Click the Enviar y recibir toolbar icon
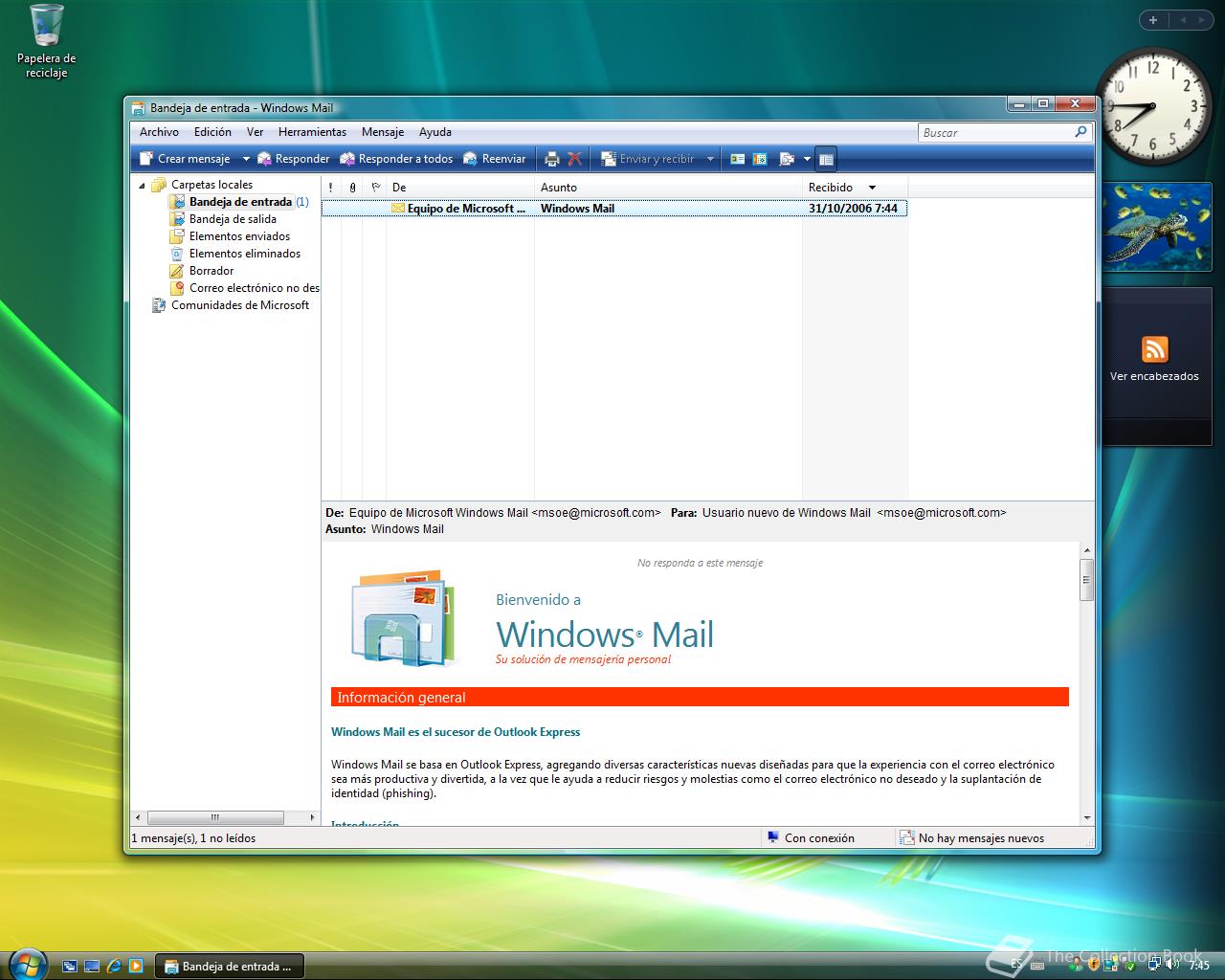The height and width of the screenshot is (980, 1225). tap(609, 158)
